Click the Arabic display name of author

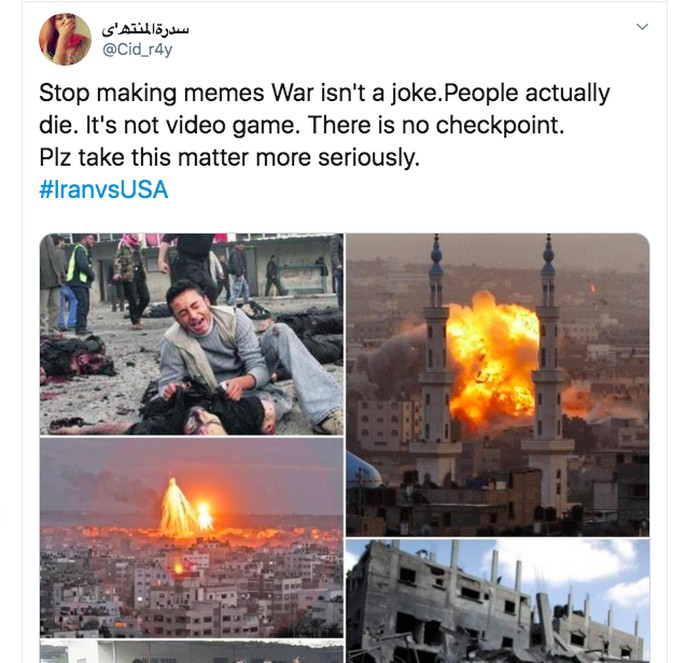tap(145, 29)
